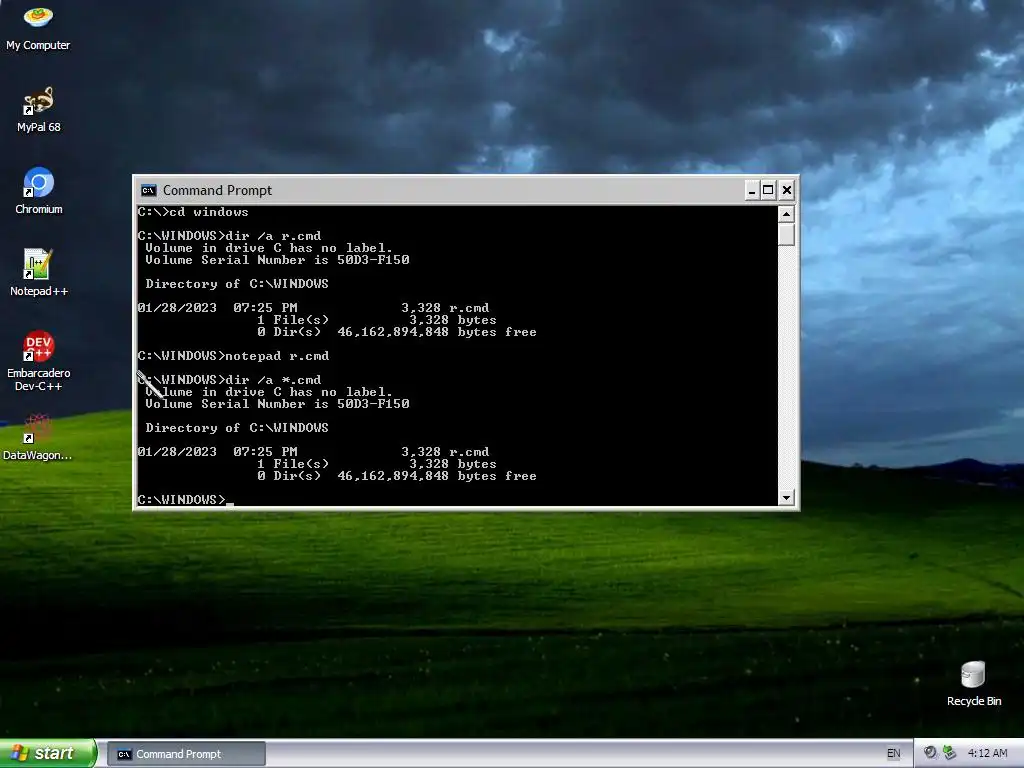Click scrollbar down arrow in Command Prompt
The image size is (1024, 768).
[x=786, y=498]
